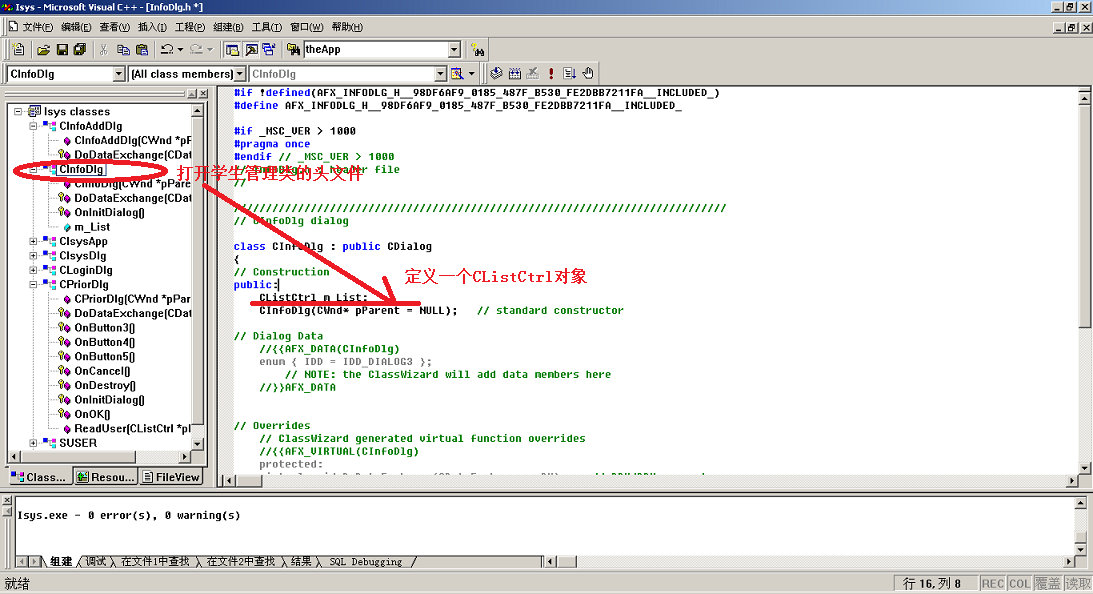
Task: Click the Open file folder icon
Action: point(43,49)
